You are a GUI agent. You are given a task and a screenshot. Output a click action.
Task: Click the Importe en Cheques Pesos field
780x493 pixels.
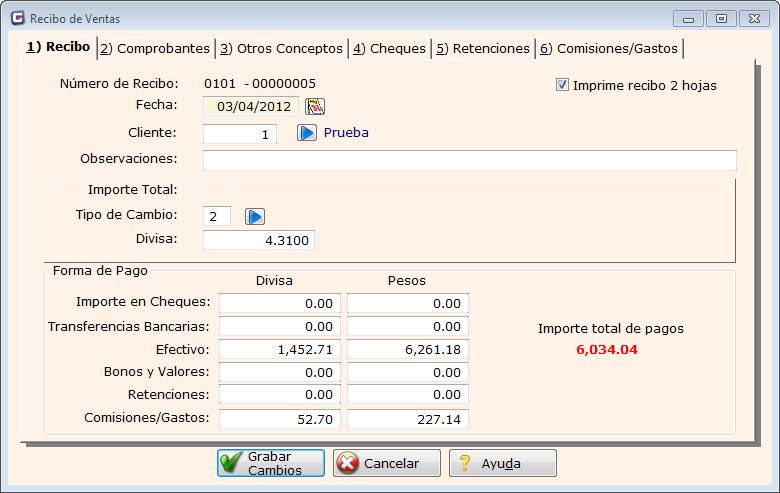pos(407,303)
